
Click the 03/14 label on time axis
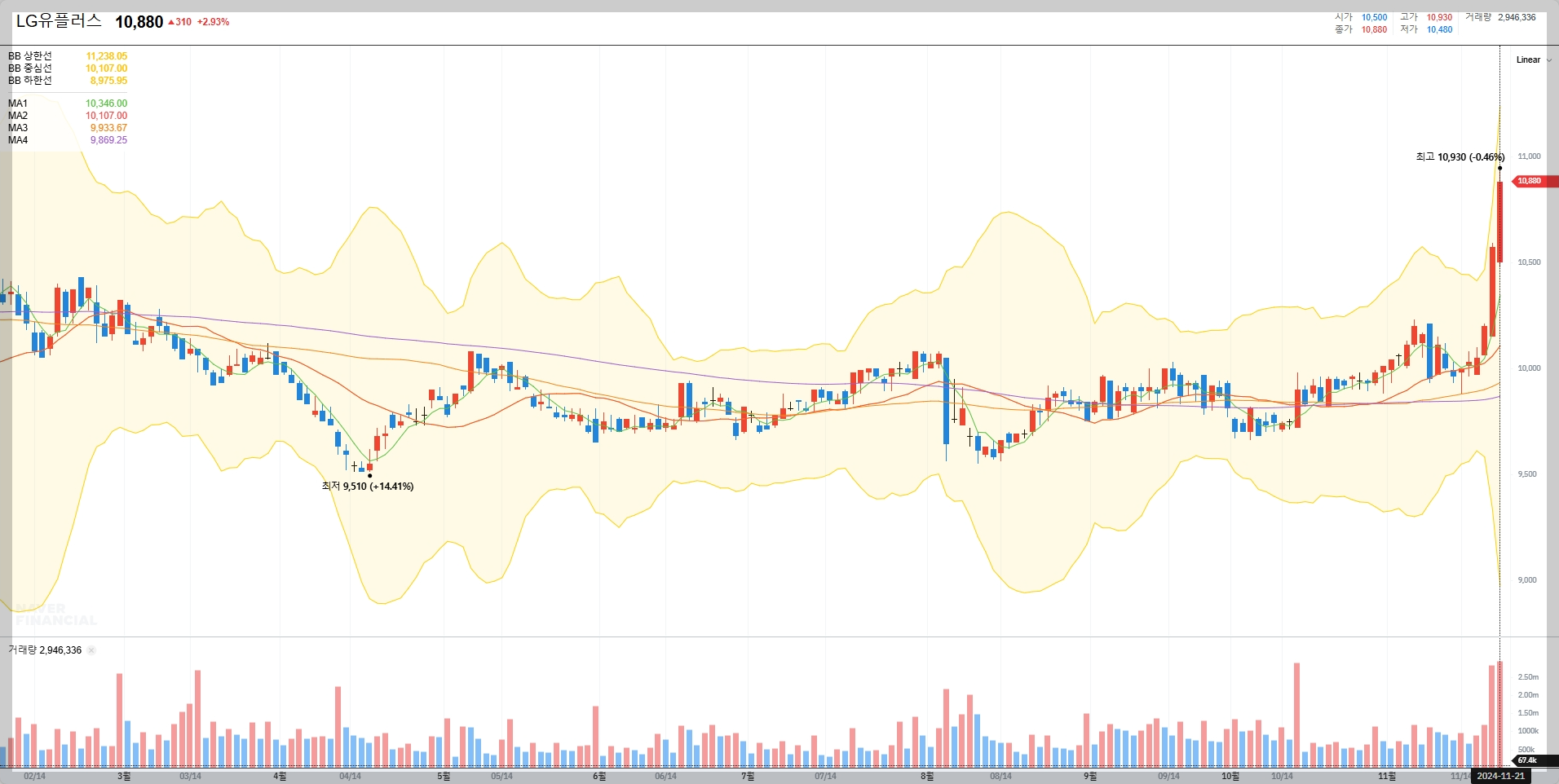(x=190, y=776)
